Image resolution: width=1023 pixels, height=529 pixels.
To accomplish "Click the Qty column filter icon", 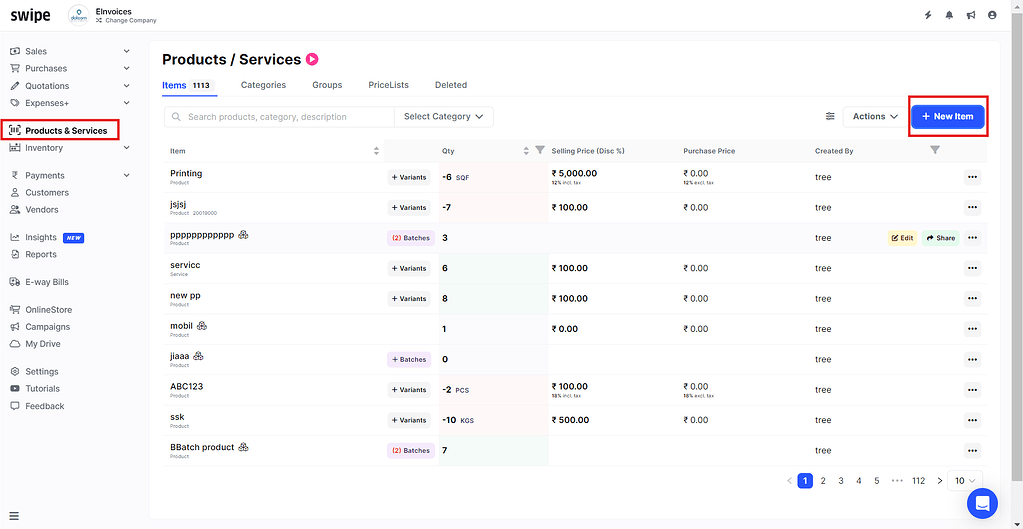I will click(540, 151).
